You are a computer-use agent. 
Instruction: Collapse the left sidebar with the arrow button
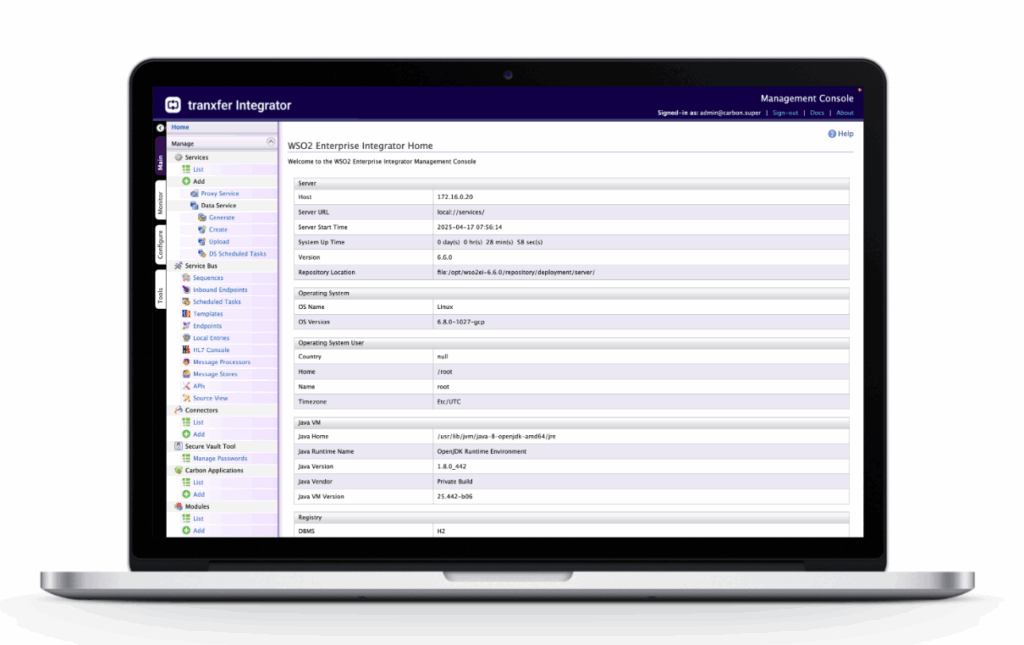pos(160,128)
